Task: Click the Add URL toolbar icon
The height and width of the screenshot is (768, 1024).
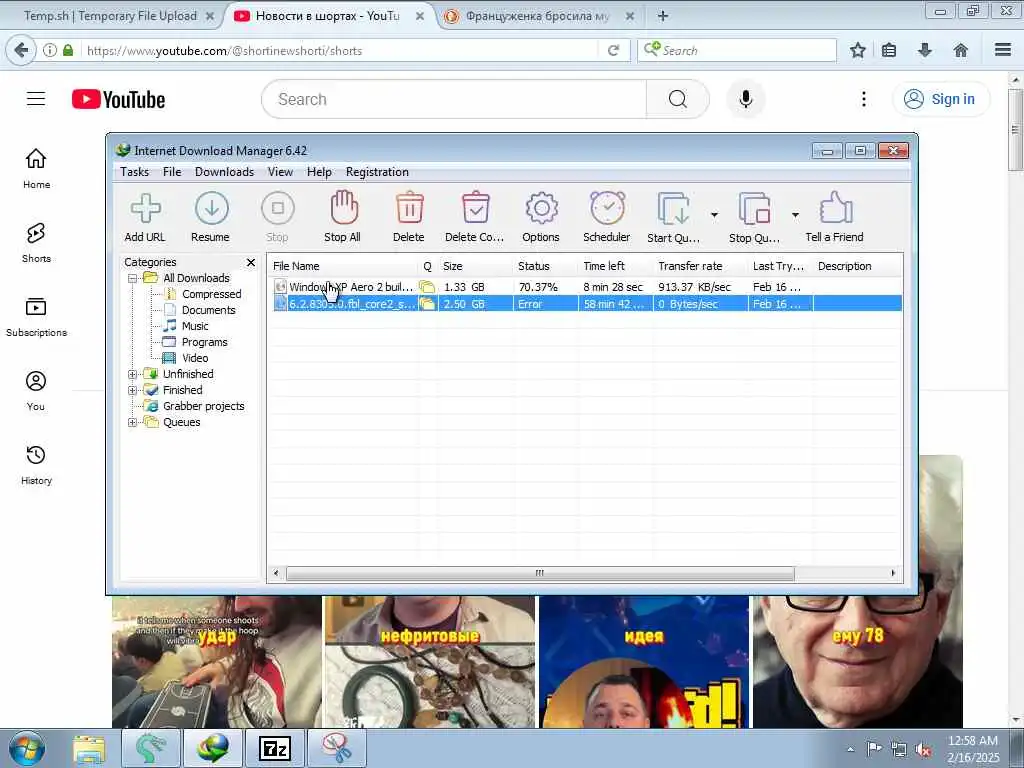Action: click(x=145, y=209)
